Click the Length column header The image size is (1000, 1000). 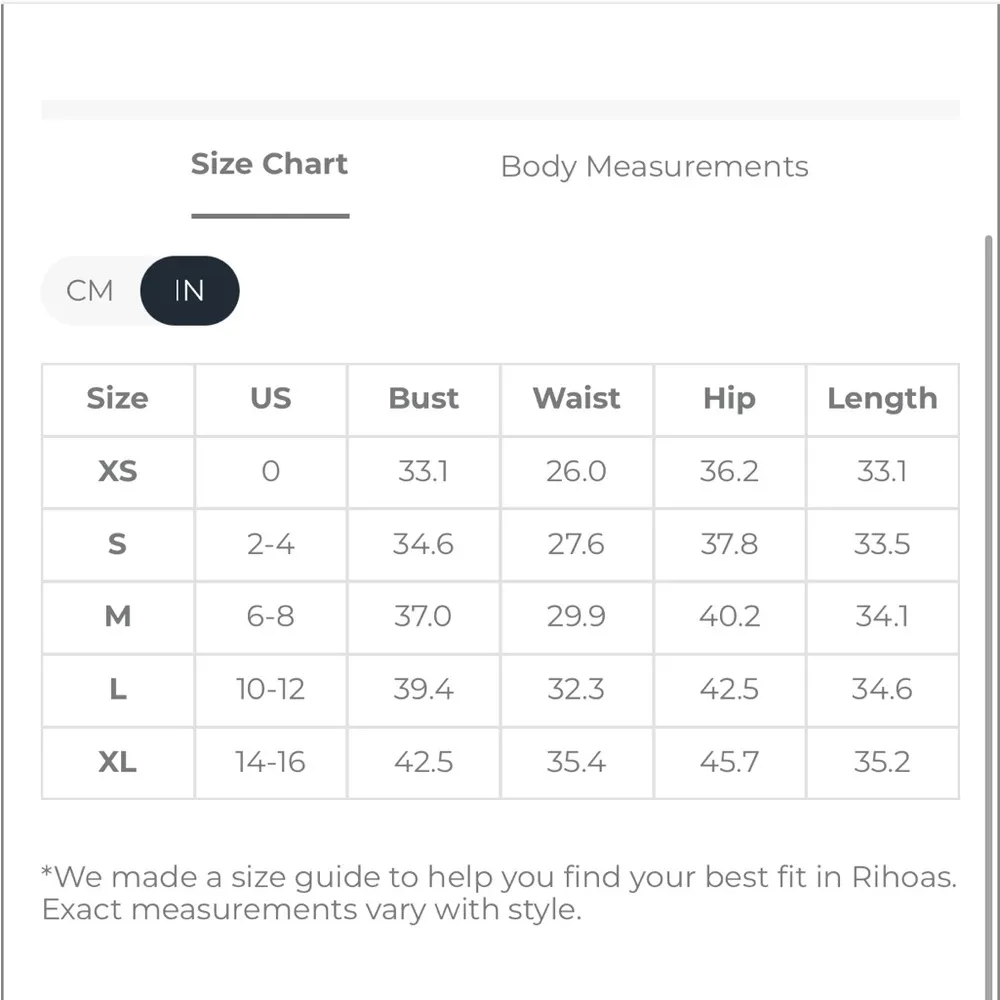tap(882, 398)
